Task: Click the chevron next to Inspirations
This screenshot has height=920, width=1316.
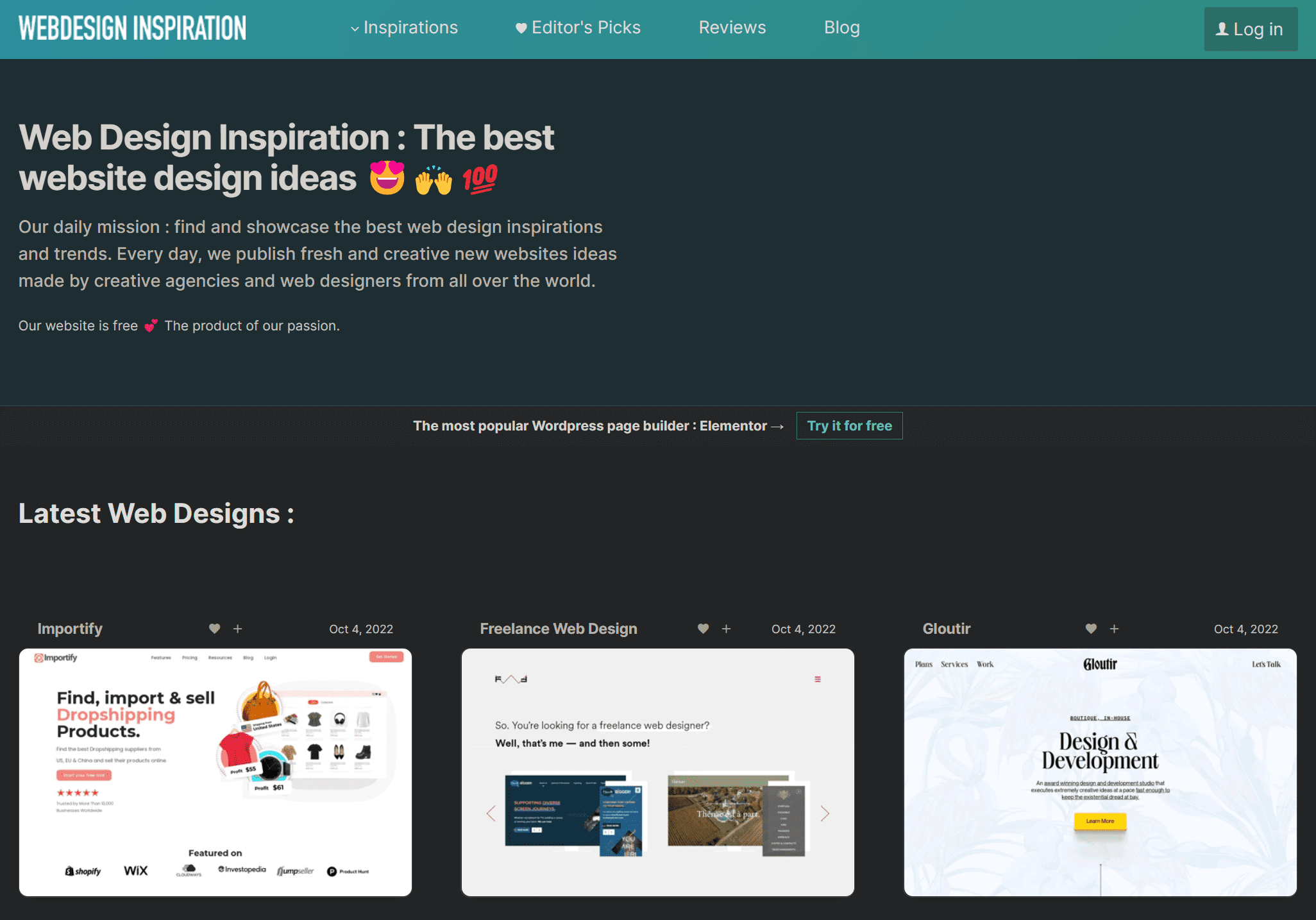Action: 355,29
